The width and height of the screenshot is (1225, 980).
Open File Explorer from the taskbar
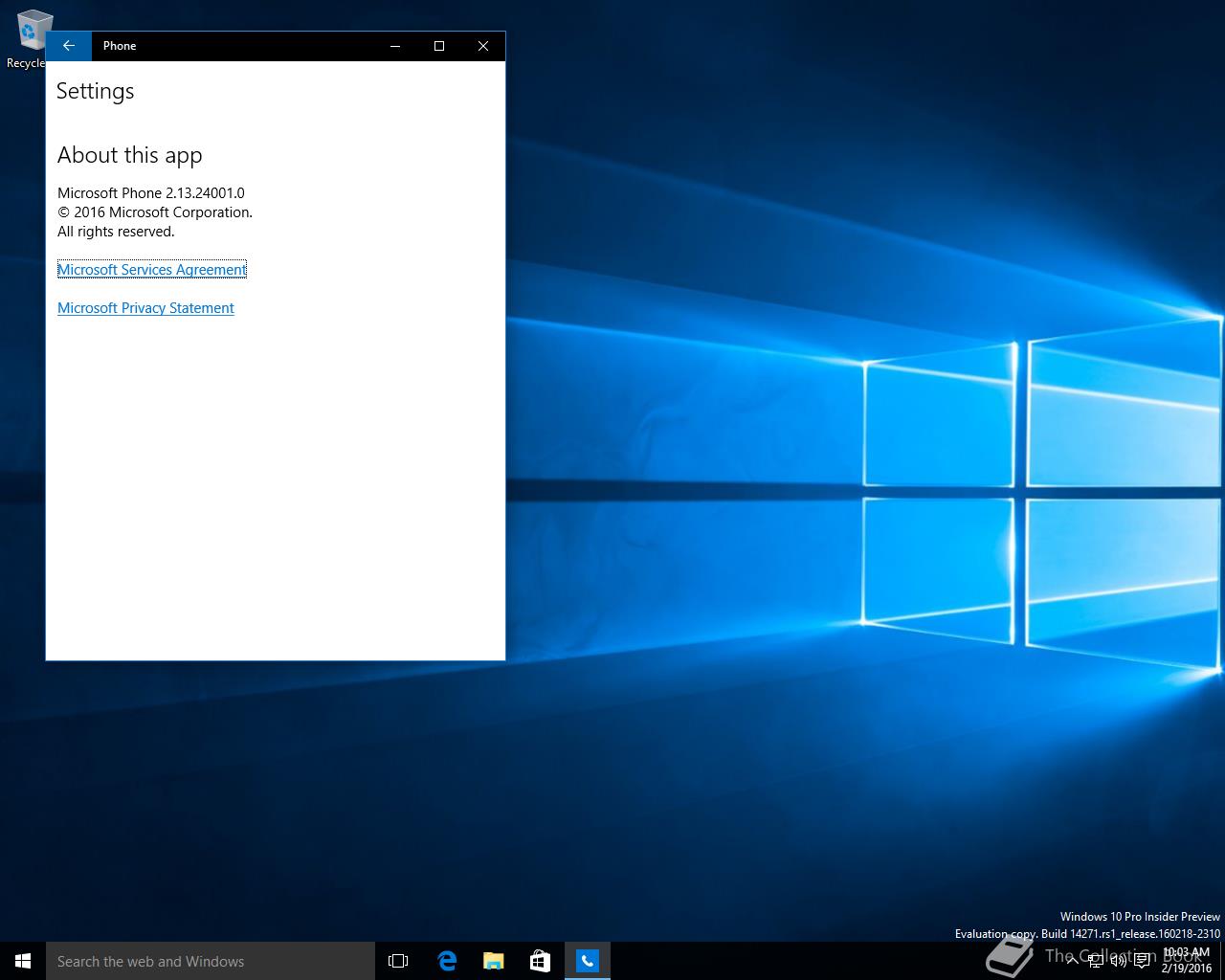click(493, 961)
